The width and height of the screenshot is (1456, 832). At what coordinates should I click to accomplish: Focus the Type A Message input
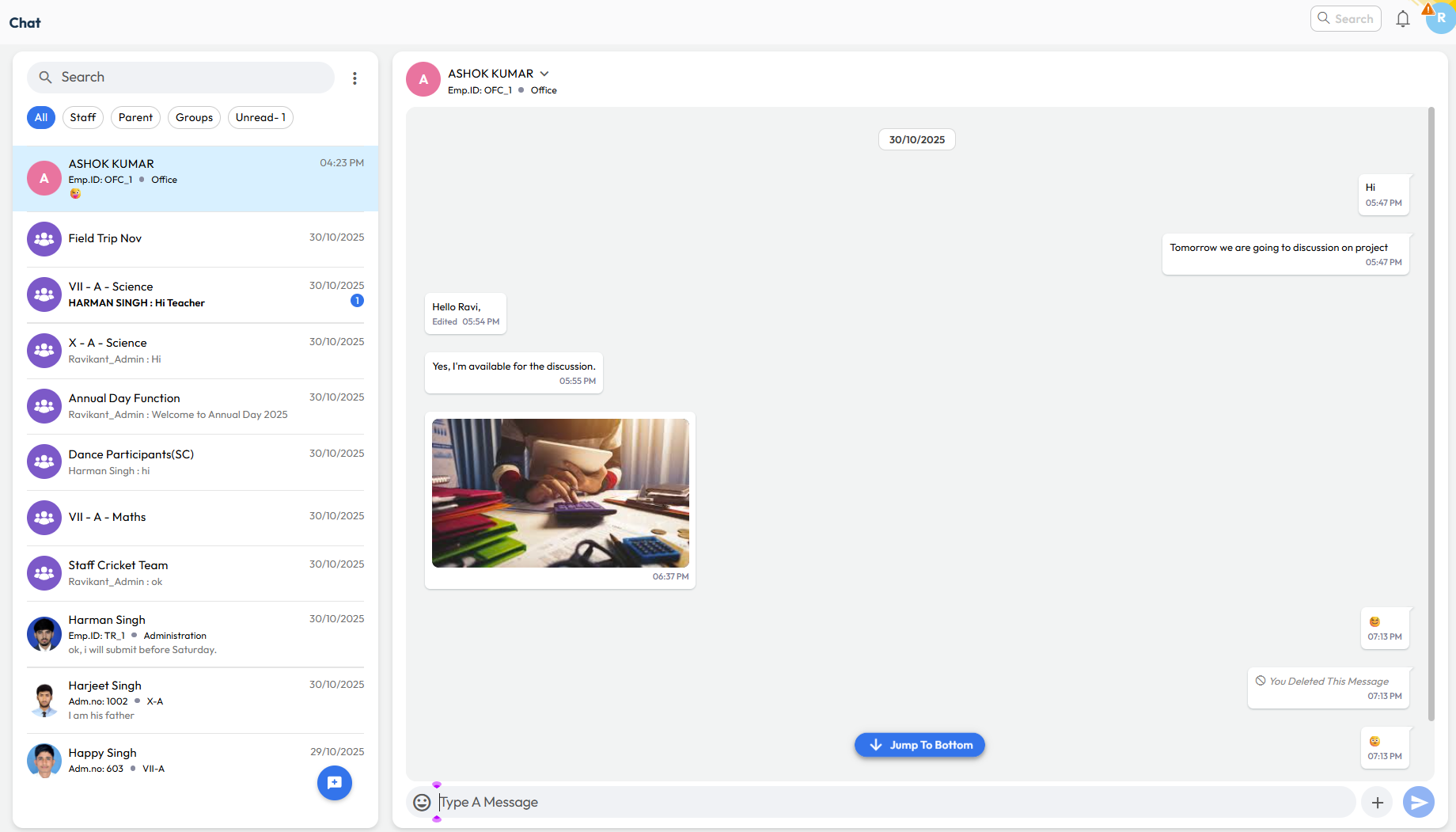[x=894, y=802]
